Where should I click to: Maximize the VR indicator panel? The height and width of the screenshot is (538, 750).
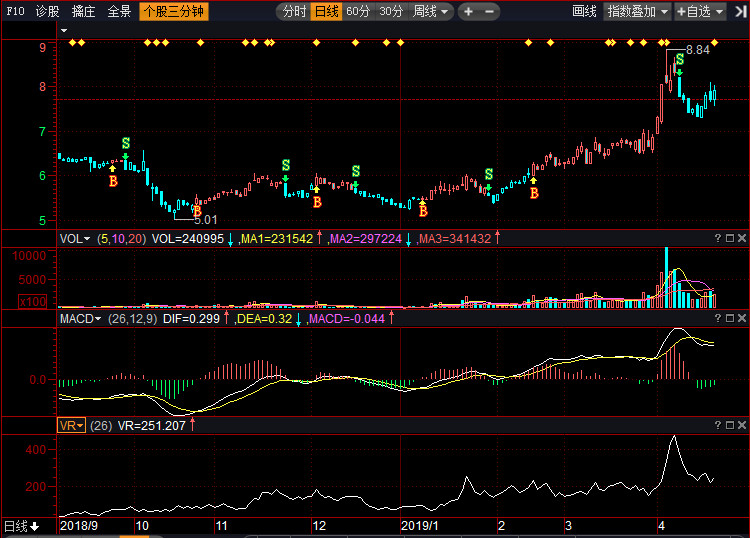coord(730,425)
